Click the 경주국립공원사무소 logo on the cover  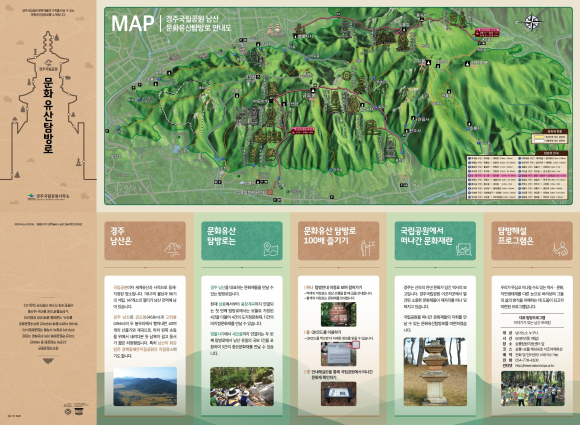48,196
